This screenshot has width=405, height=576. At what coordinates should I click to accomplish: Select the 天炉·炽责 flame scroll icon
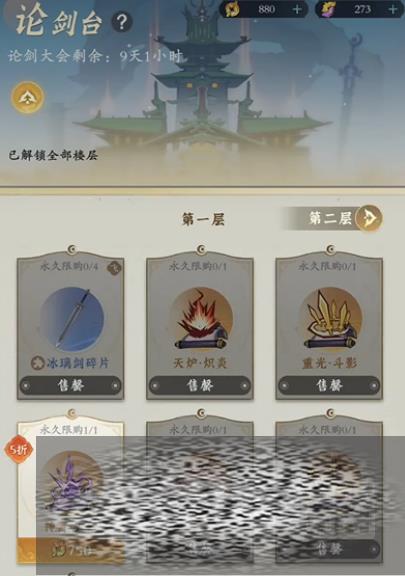tap(201, 320)
